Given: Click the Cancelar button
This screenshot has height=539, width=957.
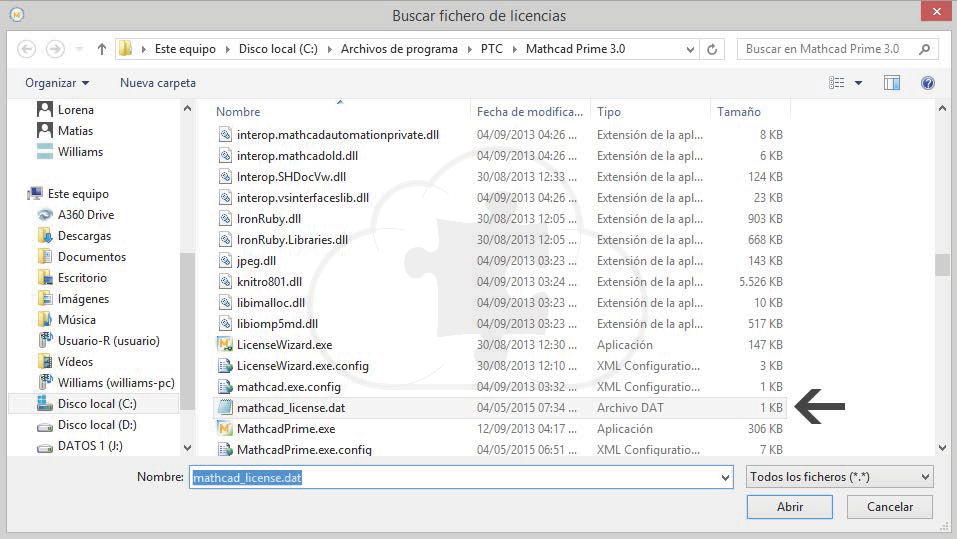Looking at the screenshot, I should point(890,507).
